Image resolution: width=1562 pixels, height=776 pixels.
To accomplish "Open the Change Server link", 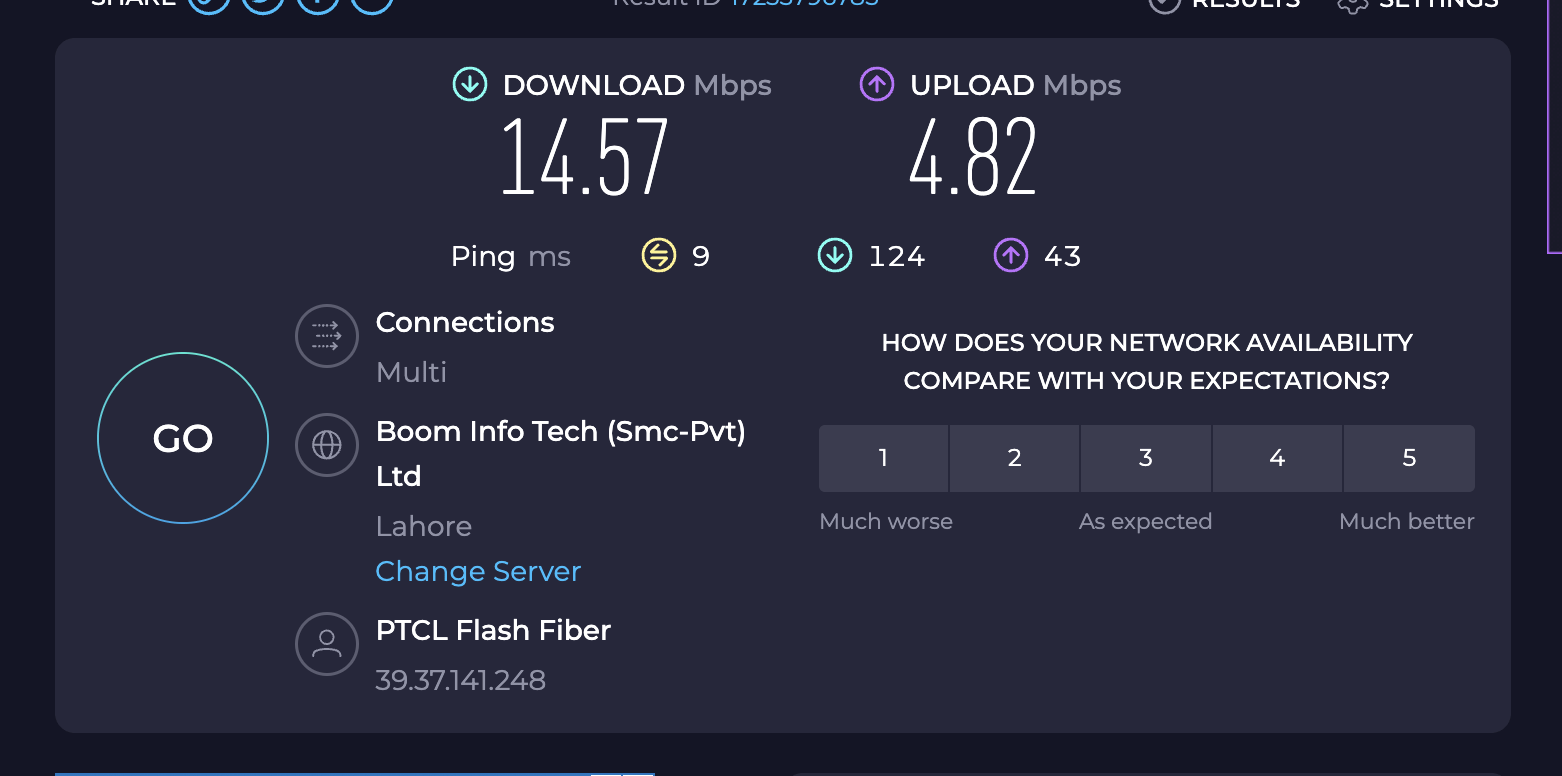I will 478,571.
